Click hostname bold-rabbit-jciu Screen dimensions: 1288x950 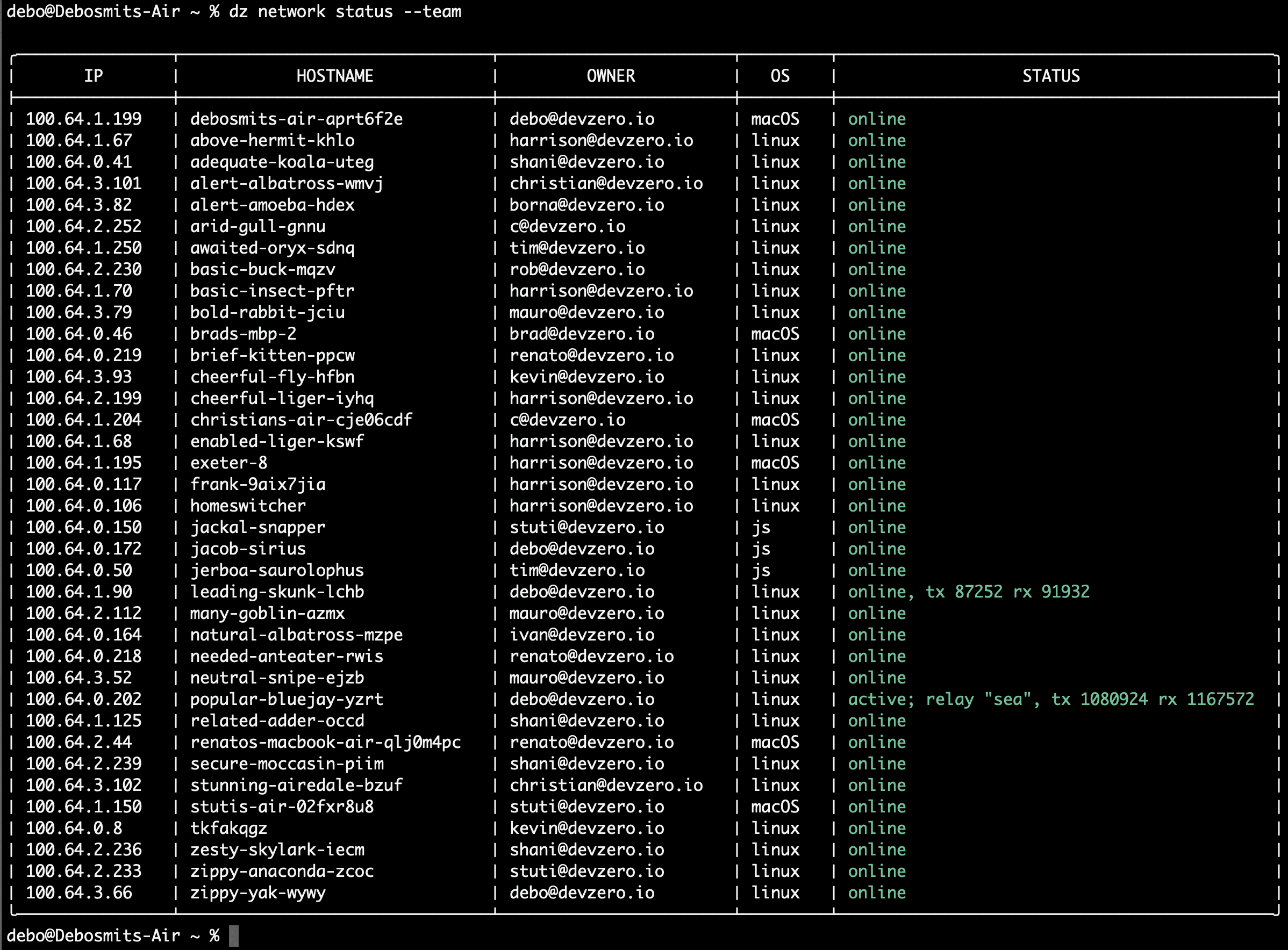tap(268, 312)
